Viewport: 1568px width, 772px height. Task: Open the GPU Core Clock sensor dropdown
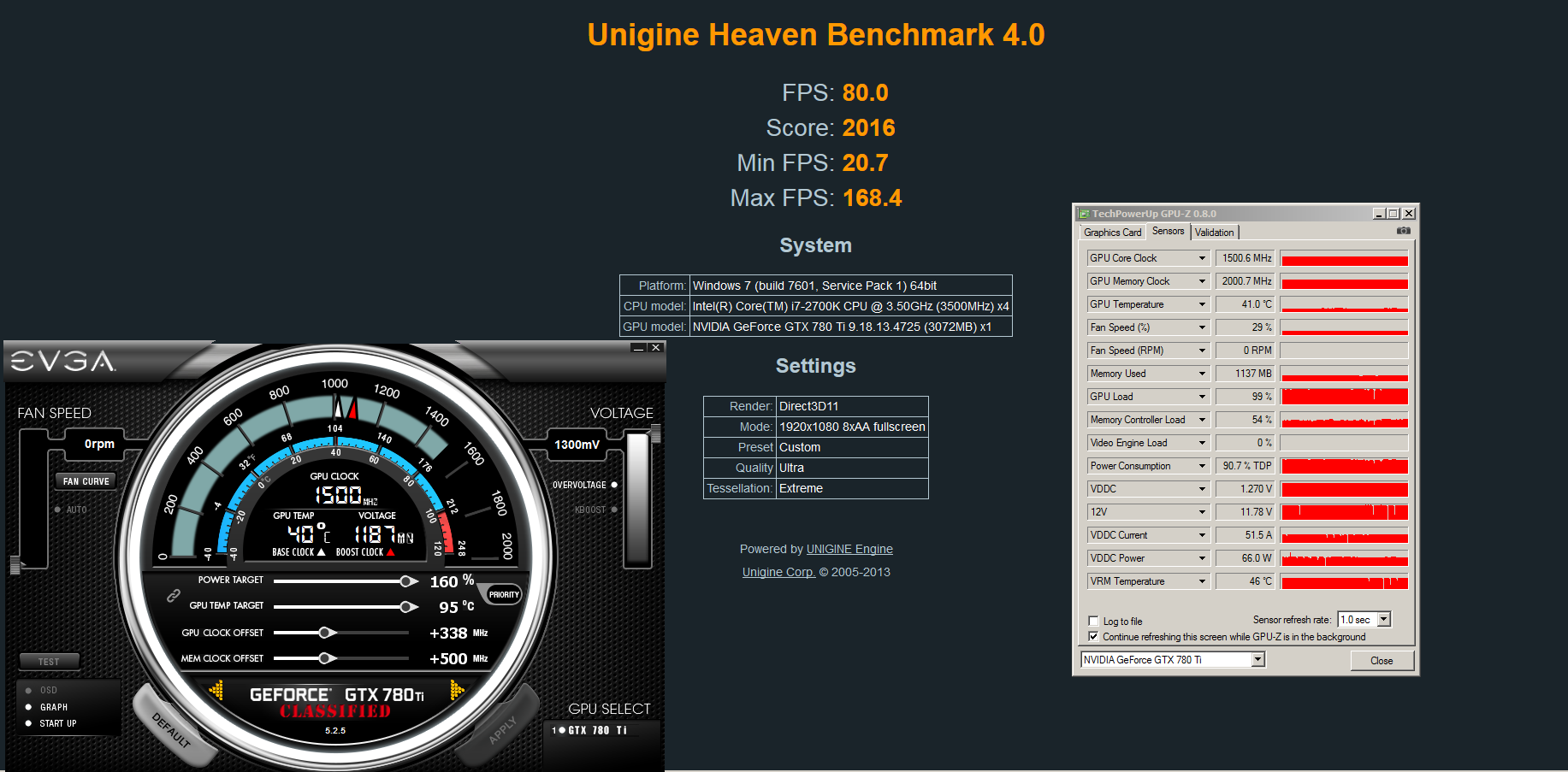(1202, 258)
